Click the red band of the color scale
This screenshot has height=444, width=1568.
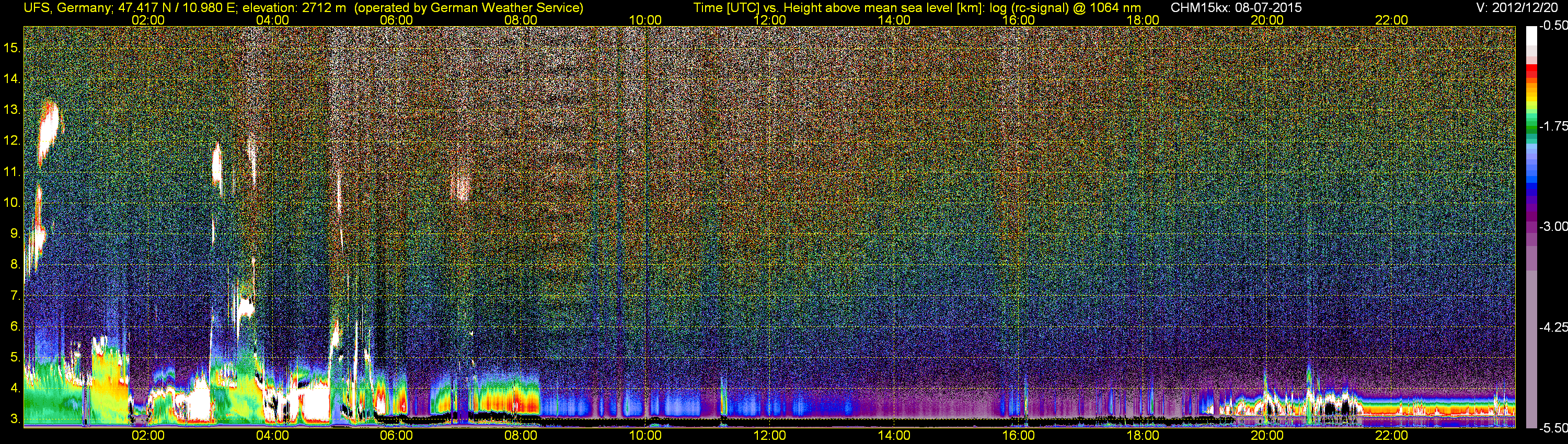click(x=1531, y=72)
